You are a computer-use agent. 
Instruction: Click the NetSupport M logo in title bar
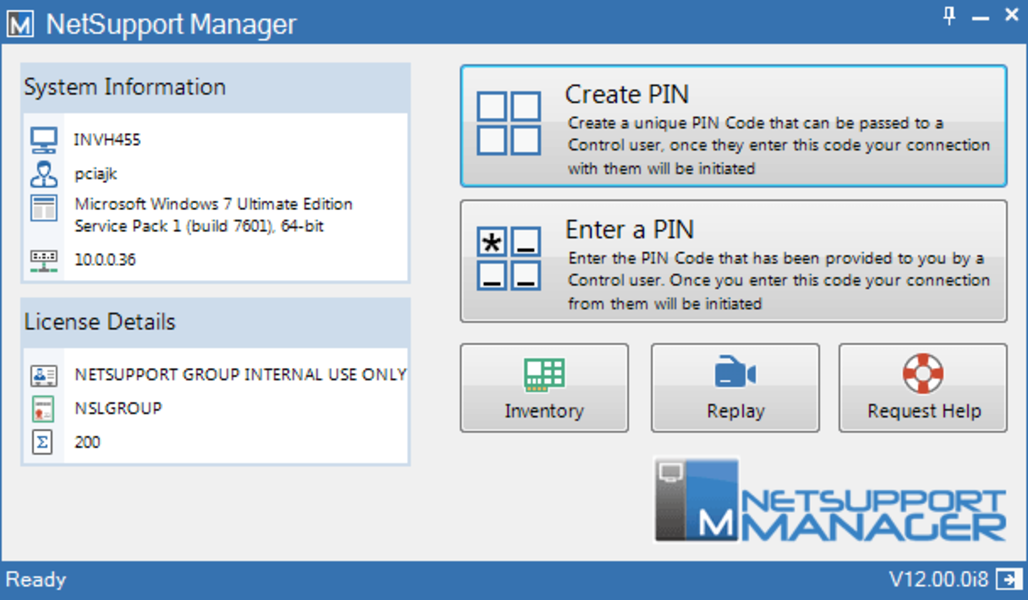click(x=20, y=24)
